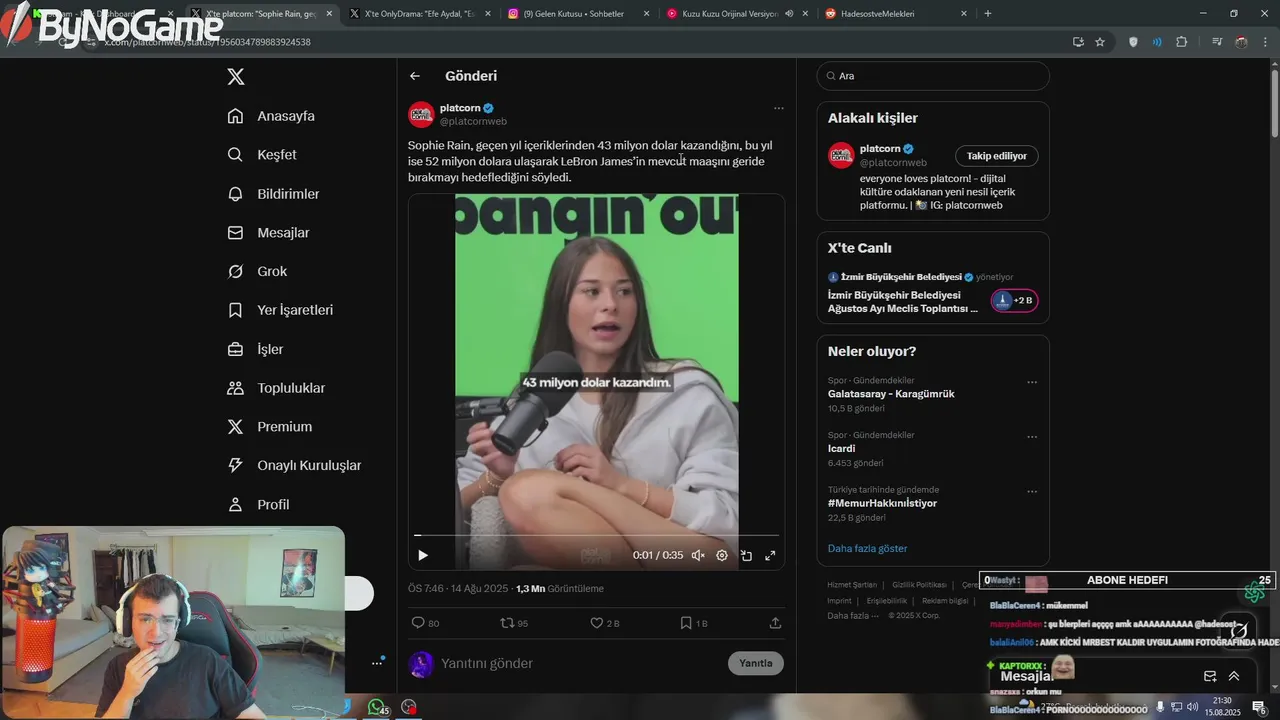This screenshot has width=1280, height=720.
Task: Close the Gelen Kutusu tab
Action: [646, 14]
